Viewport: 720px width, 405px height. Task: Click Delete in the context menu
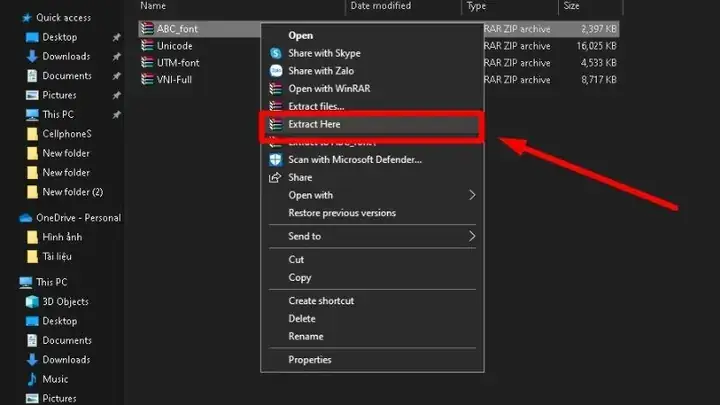[x=302, y=319]
